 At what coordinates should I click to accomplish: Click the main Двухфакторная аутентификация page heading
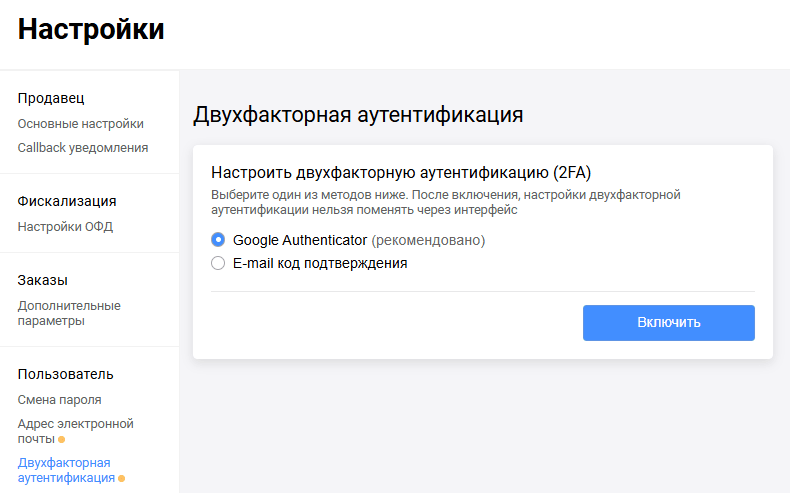pos(358,114)
